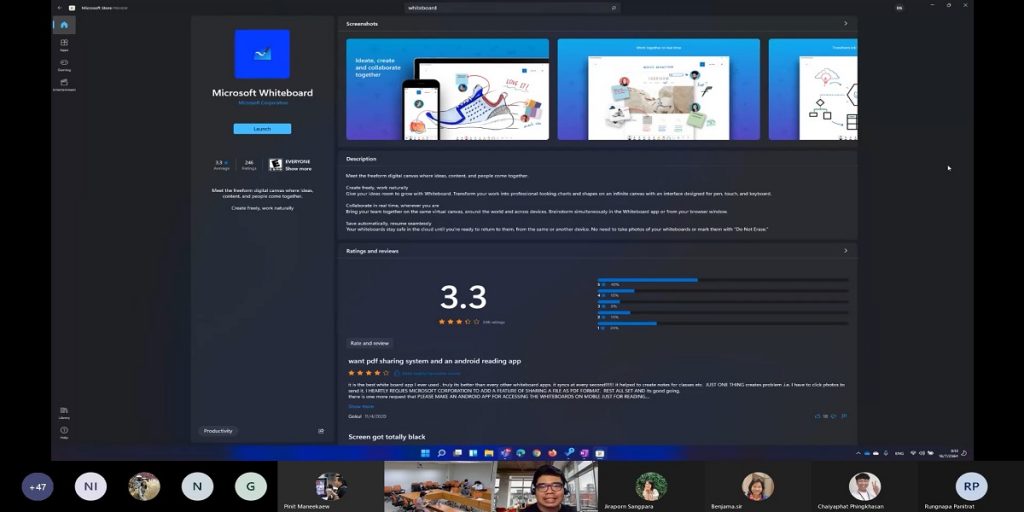
Task: Select the Productivity category tag
Action: (218, 431)
